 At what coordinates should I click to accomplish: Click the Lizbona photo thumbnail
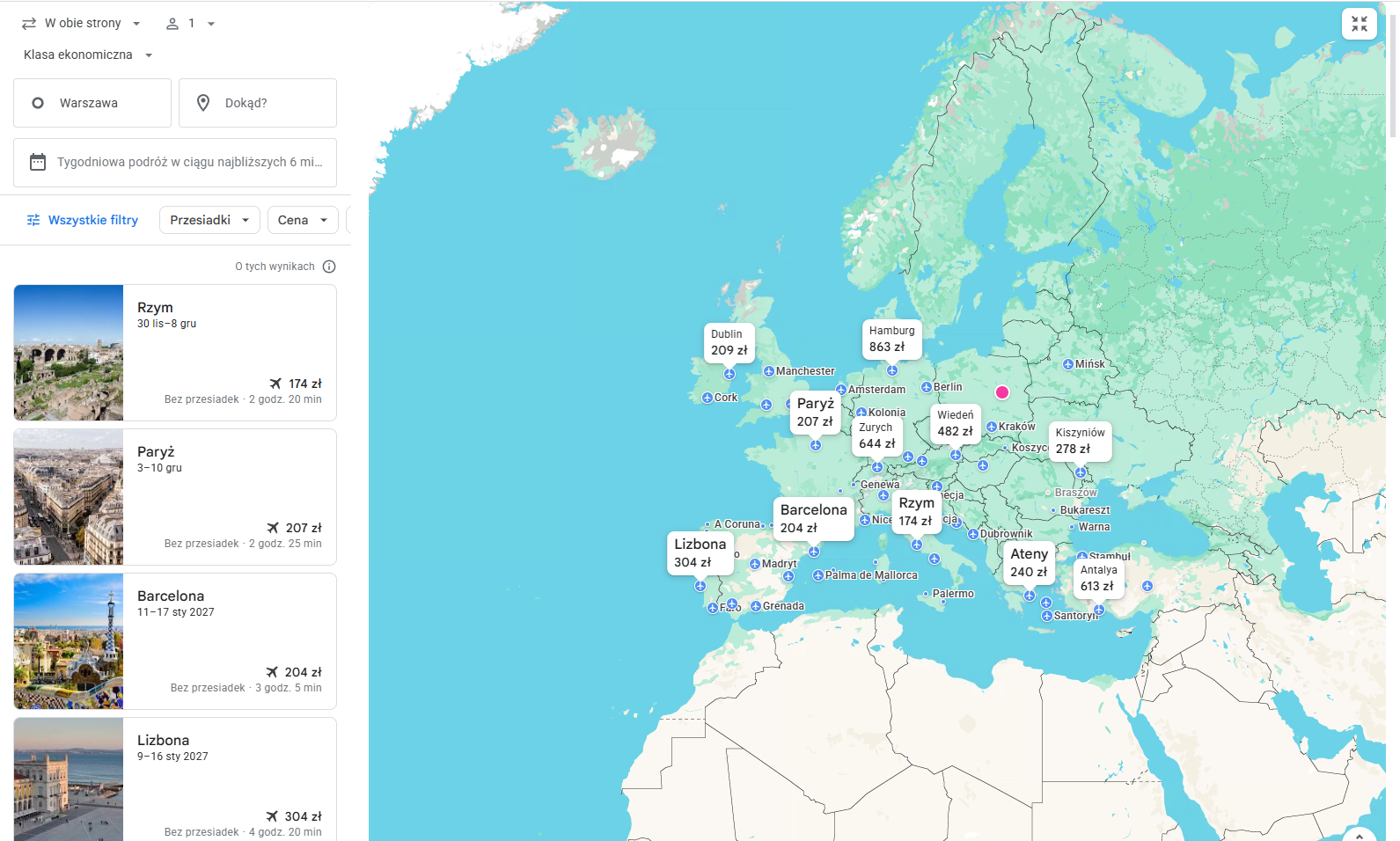(x=69, y=779)
